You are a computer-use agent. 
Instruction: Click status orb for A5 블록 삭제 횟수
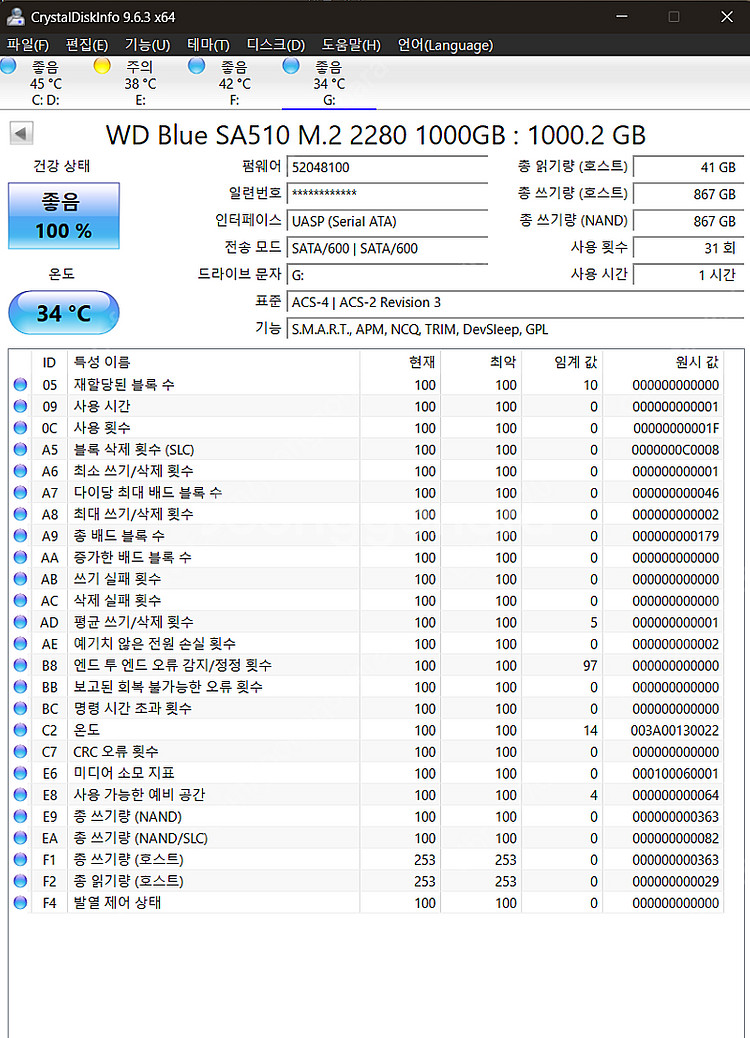(21, 449)
